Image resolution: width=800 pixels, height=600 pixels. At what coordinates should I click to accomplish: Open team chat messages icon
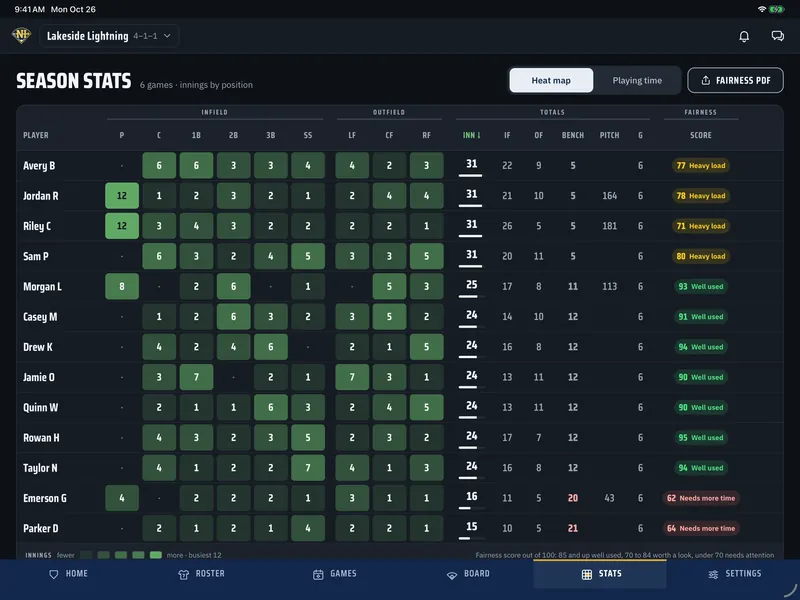778,36
